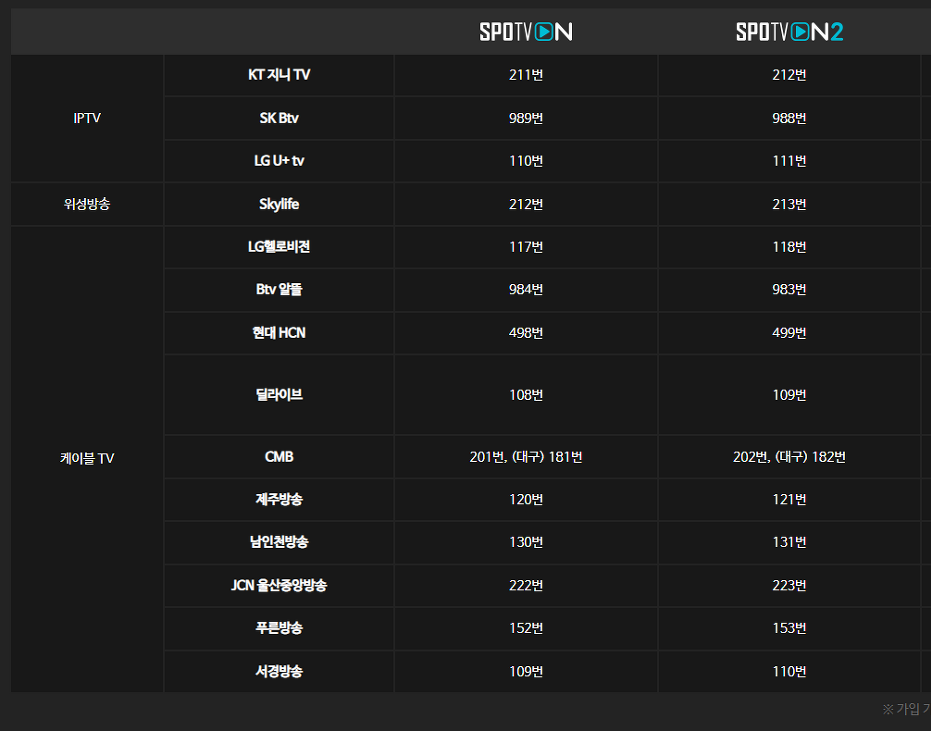Image resolution: width=931 pixels, height=731 pixels.
Task: Select LG U+ tv channel 110번
Action: point(525,161)
